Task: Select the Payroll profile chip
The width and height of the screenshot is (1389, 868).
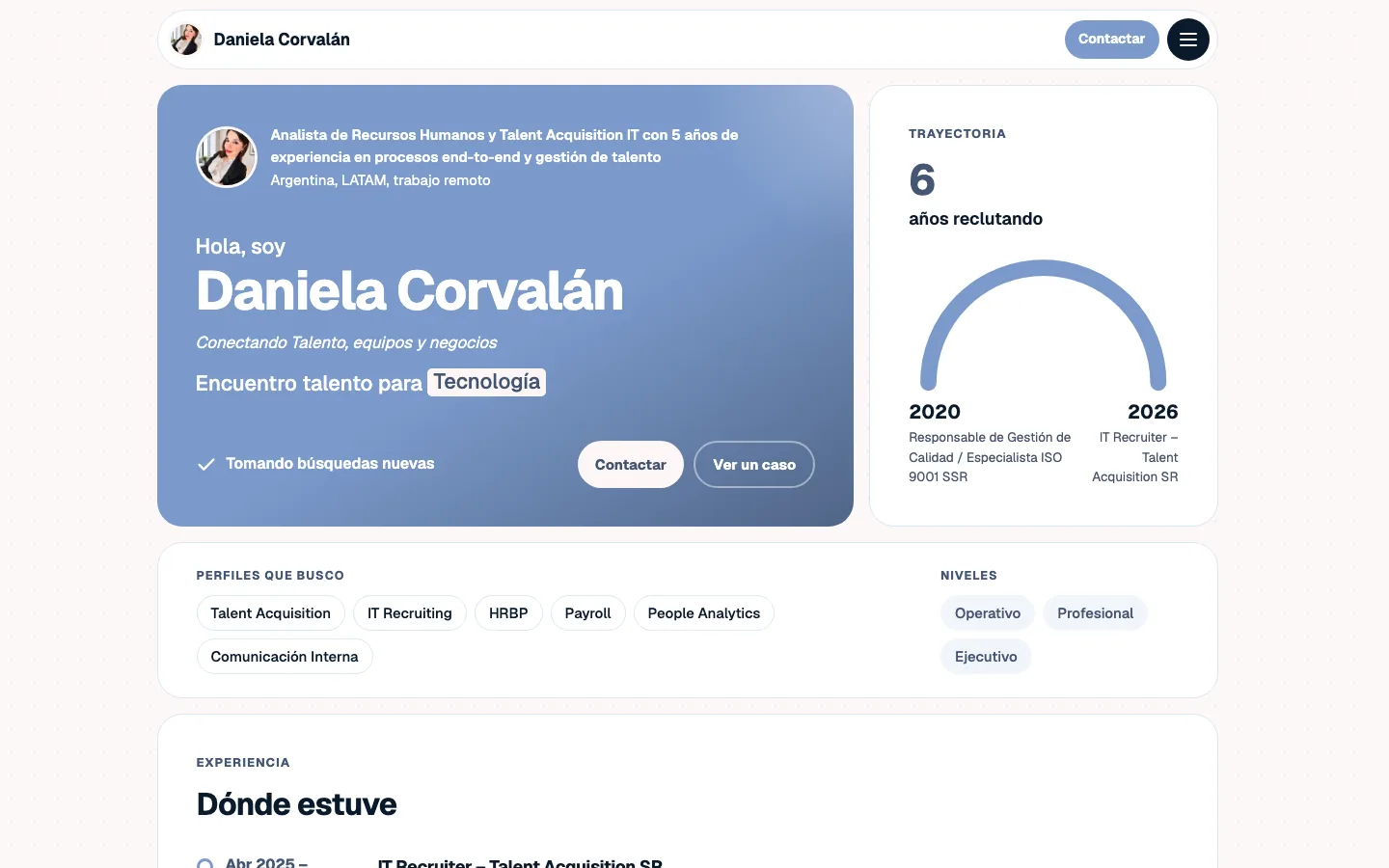Action: click(x=588, y=613)
